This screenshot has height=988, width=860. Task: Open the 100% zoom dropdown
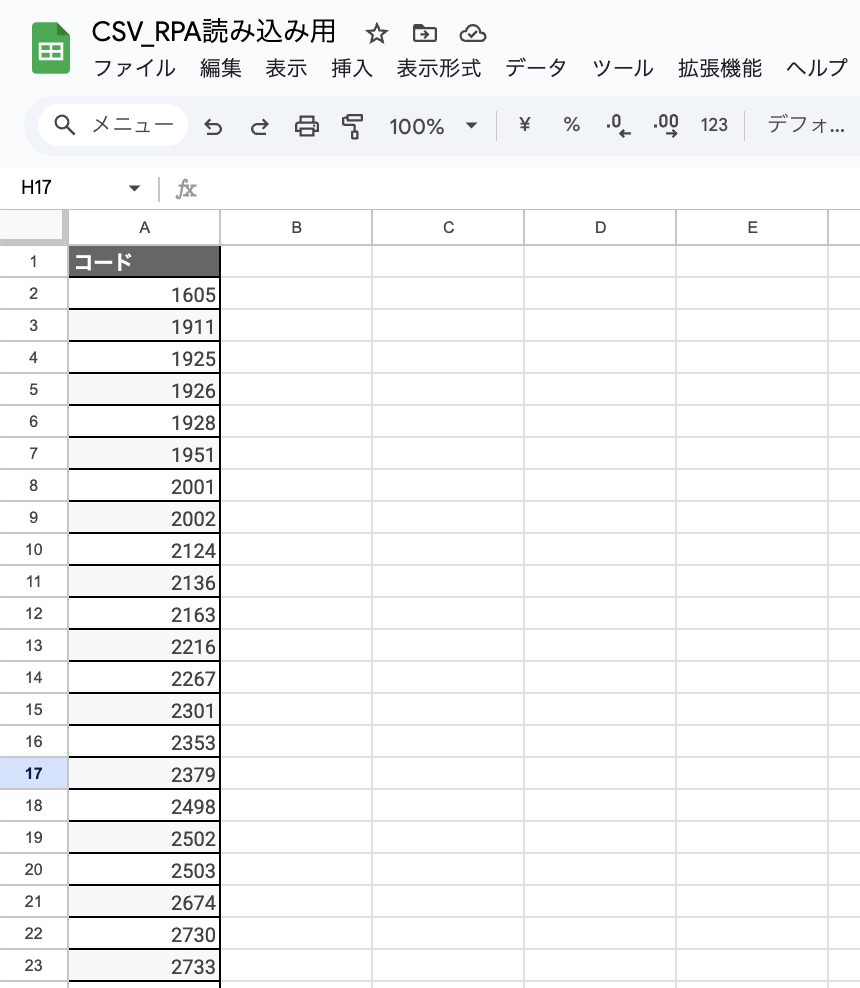[x=432, y=126]
